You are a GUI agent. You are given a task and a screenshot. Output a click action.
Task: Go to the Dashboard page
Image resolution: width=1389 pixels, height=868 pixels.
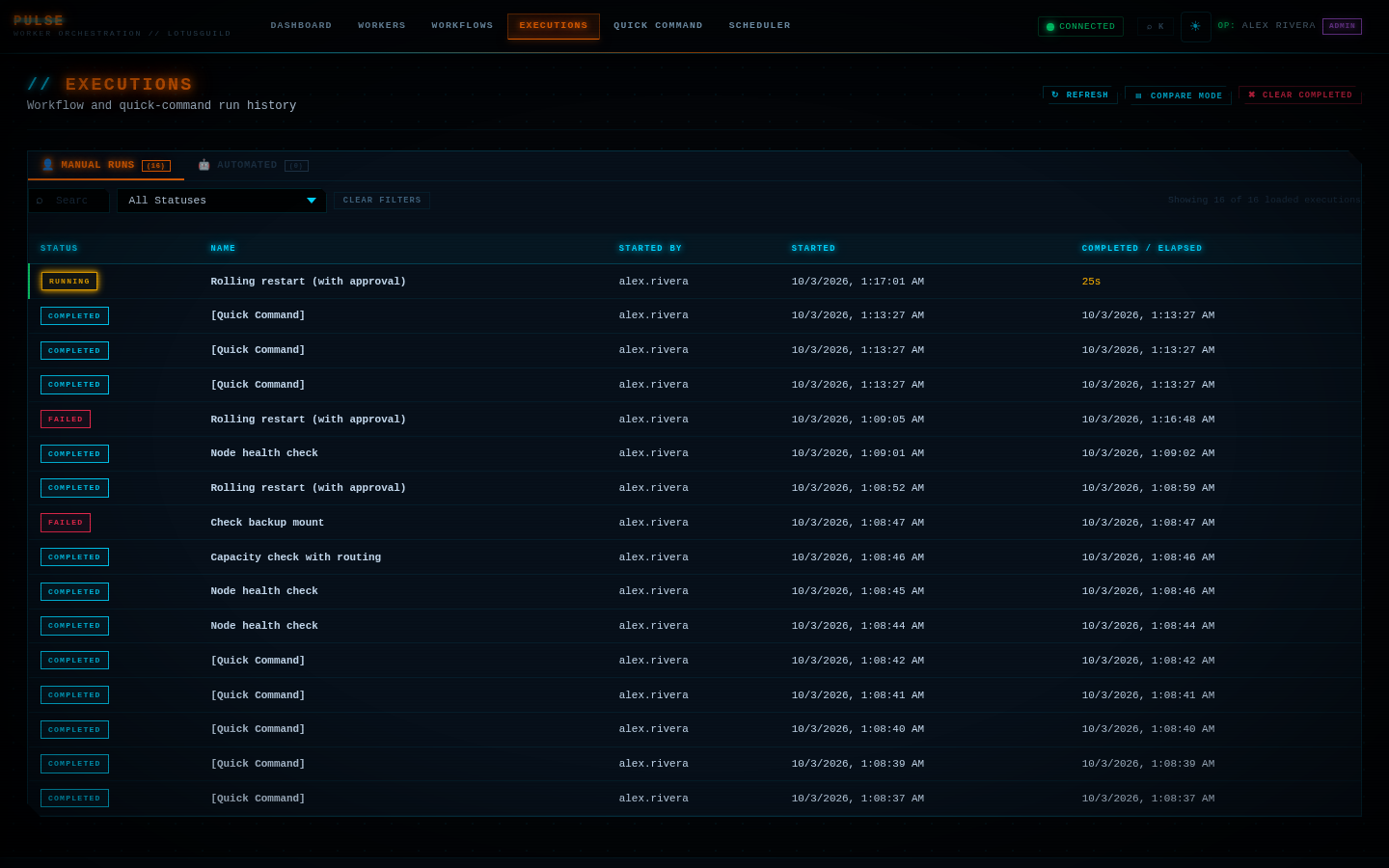(x=301, y=26)
